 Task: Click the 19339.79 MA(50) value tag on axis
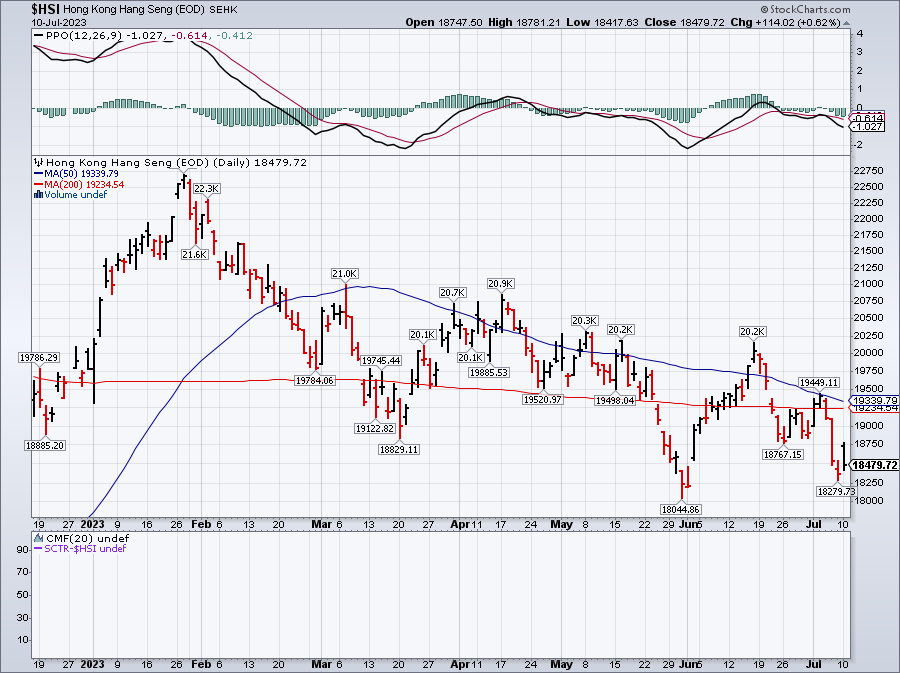pyautogui.click(x=872, y=400)
